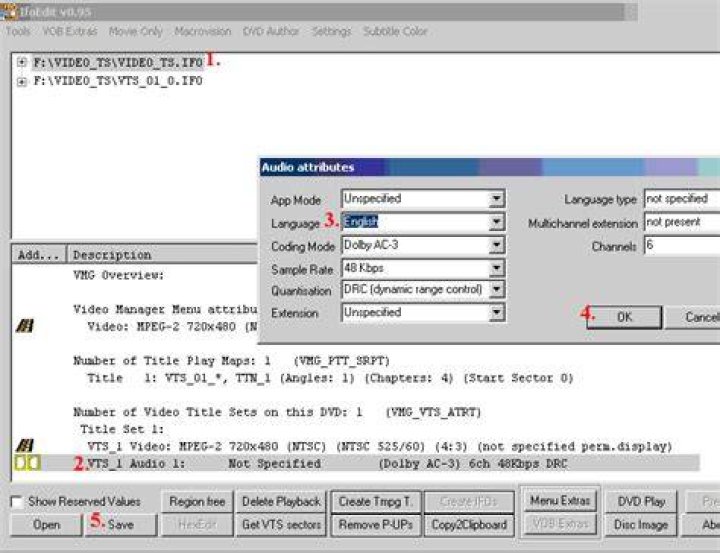Expand the VIDEO_TS.IFO tree node

click(21, 62)
